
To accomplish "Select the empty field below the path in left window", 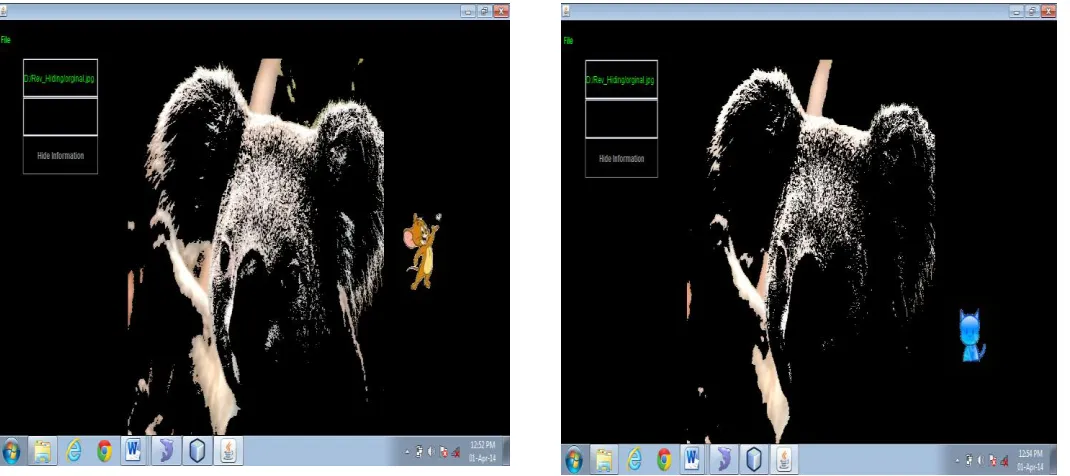I will 60,117.
